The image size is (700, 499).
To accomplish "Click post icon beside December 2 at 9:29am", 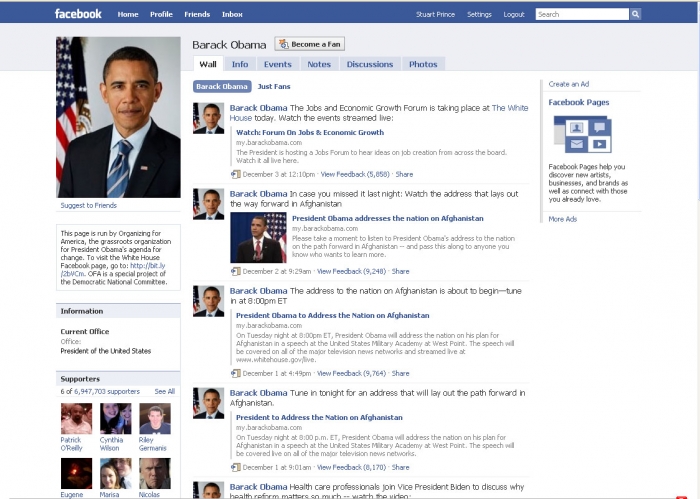I will pos(236,271).
